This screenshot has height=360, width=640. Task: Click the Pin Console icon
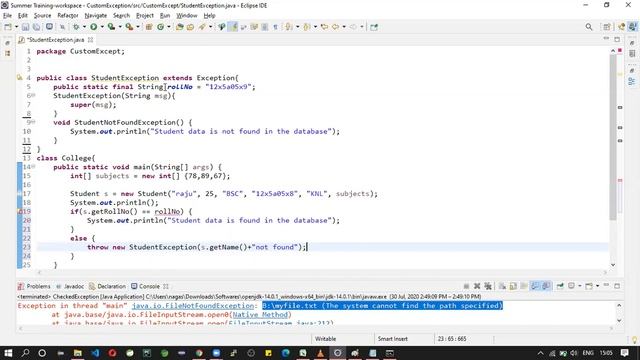[560, 286]
